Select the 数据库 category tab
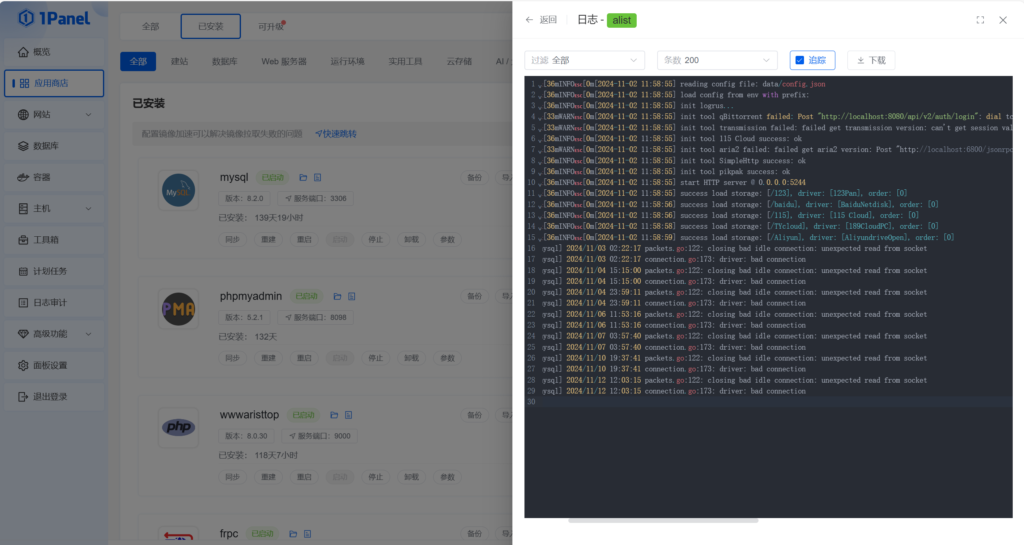The height and width of the screenshot is (545, 1024). pyautogui.click(x=225, y=61)
